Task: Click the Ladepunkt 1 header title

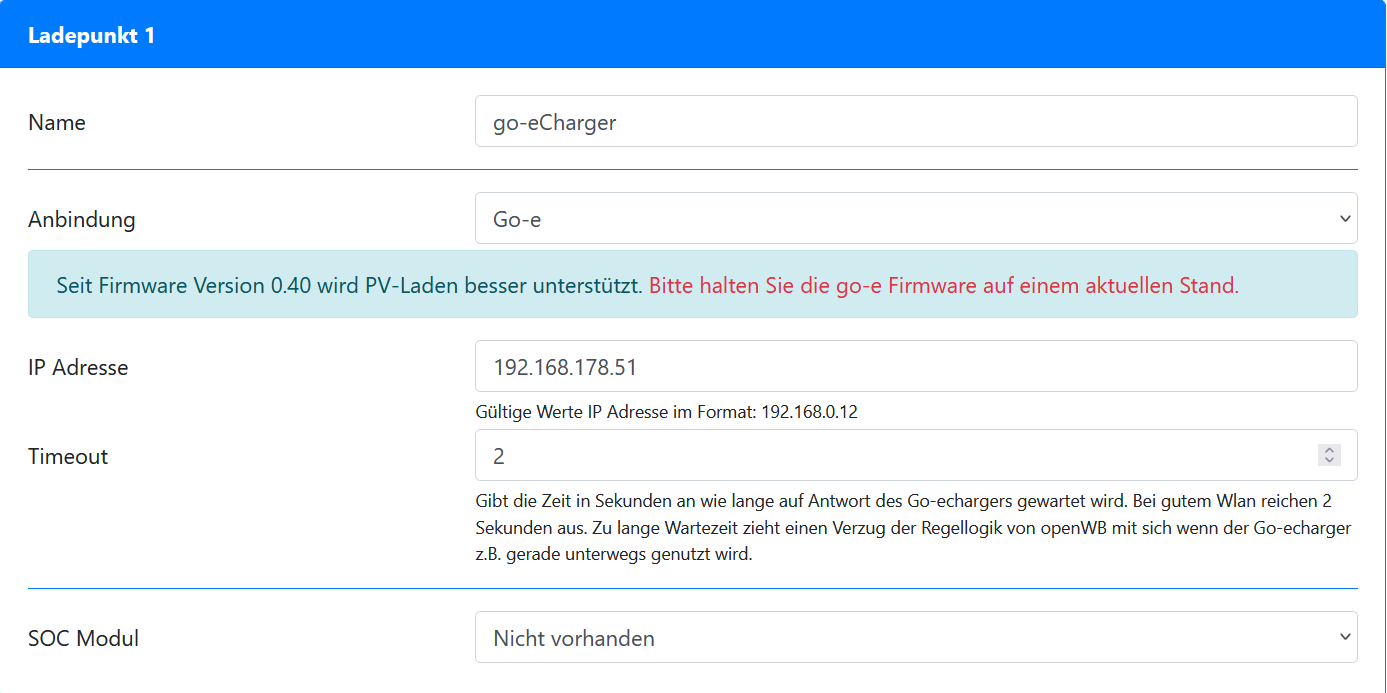Action: click(x=91, y=36)
